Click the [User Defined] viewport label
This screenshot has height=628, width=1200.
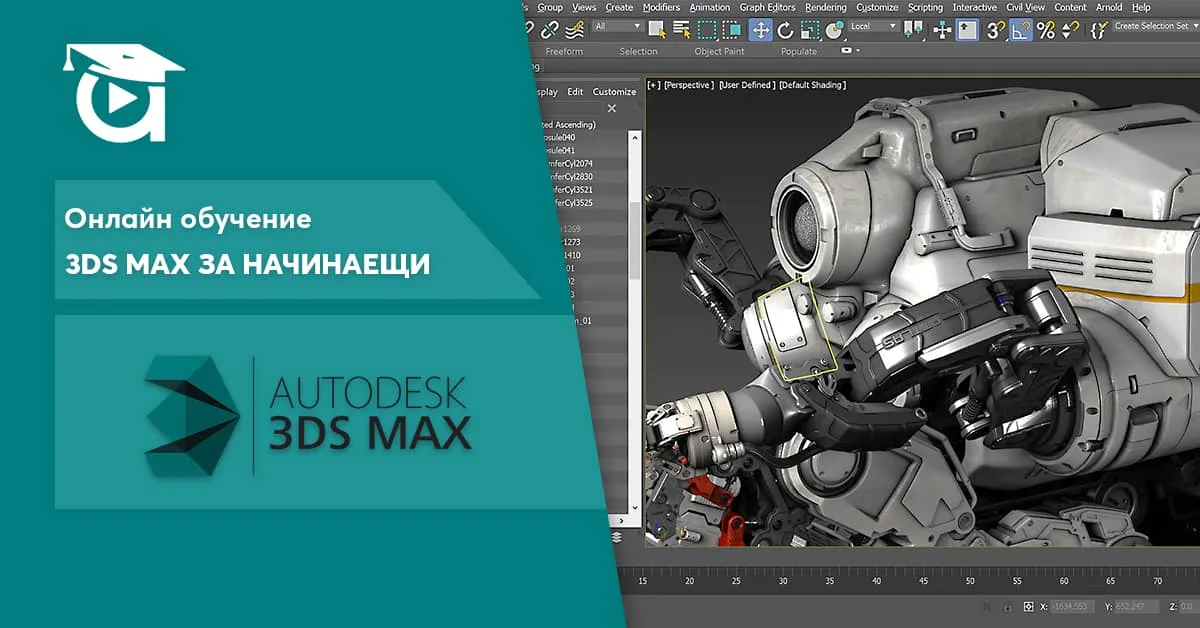[x=746, y=86]
